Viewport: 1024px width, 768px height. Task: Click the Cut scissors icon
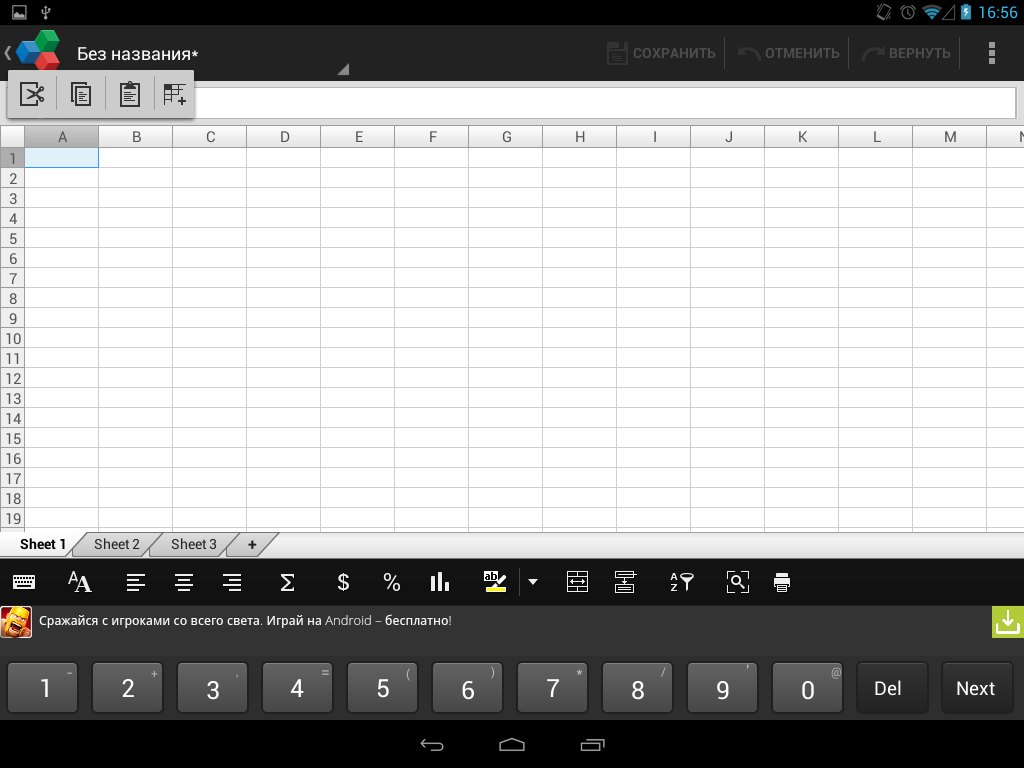[32, 95]
